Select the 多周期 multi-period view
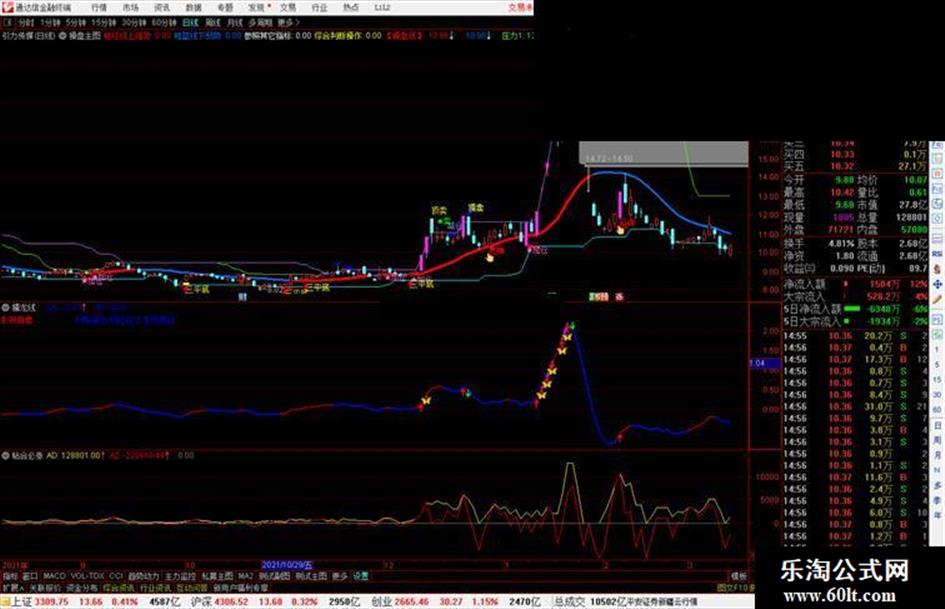Viewport: 945px width, 609px height. click(x=260, y=22)
